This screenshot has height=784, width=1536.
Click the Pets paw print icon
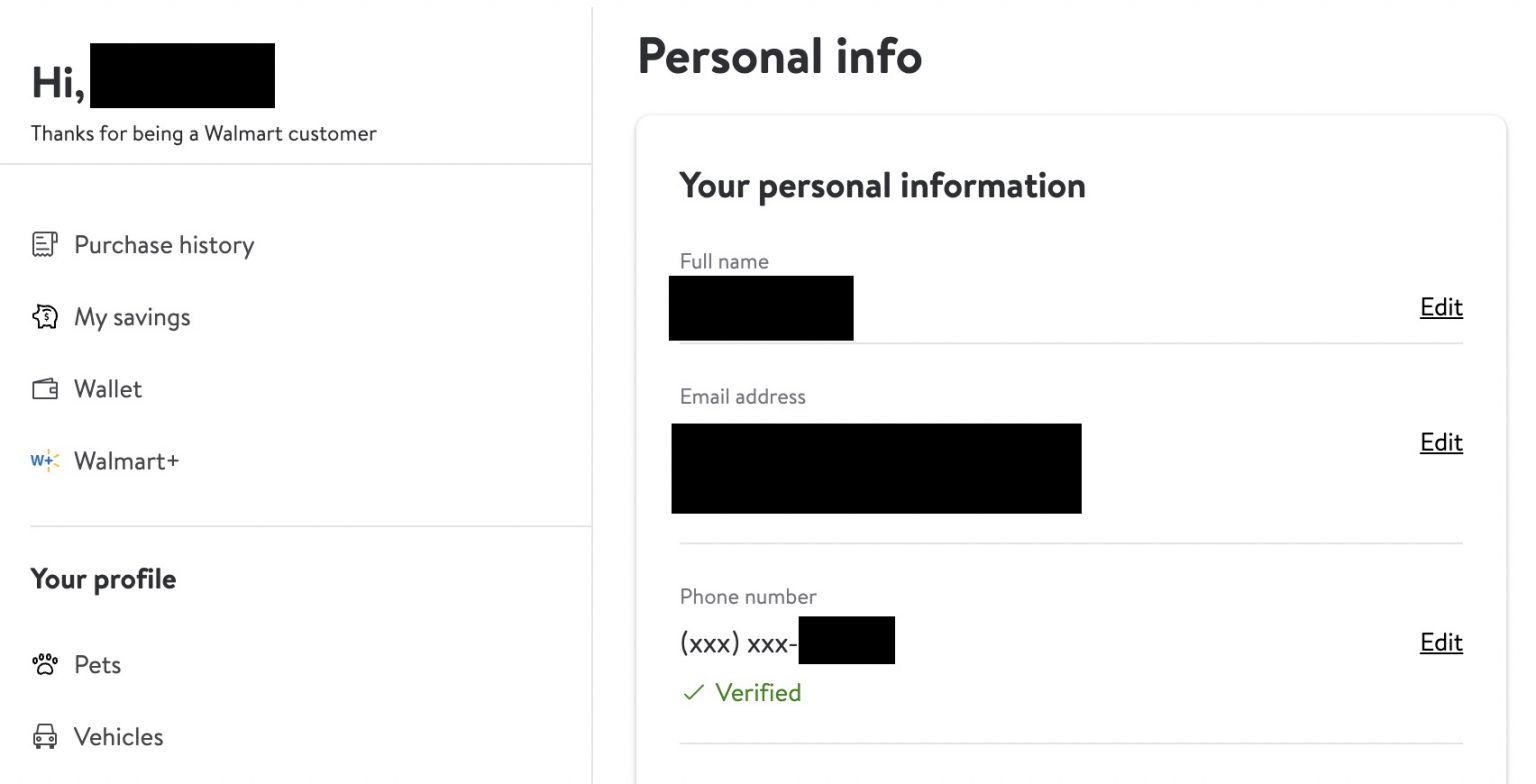coord(45,665)
